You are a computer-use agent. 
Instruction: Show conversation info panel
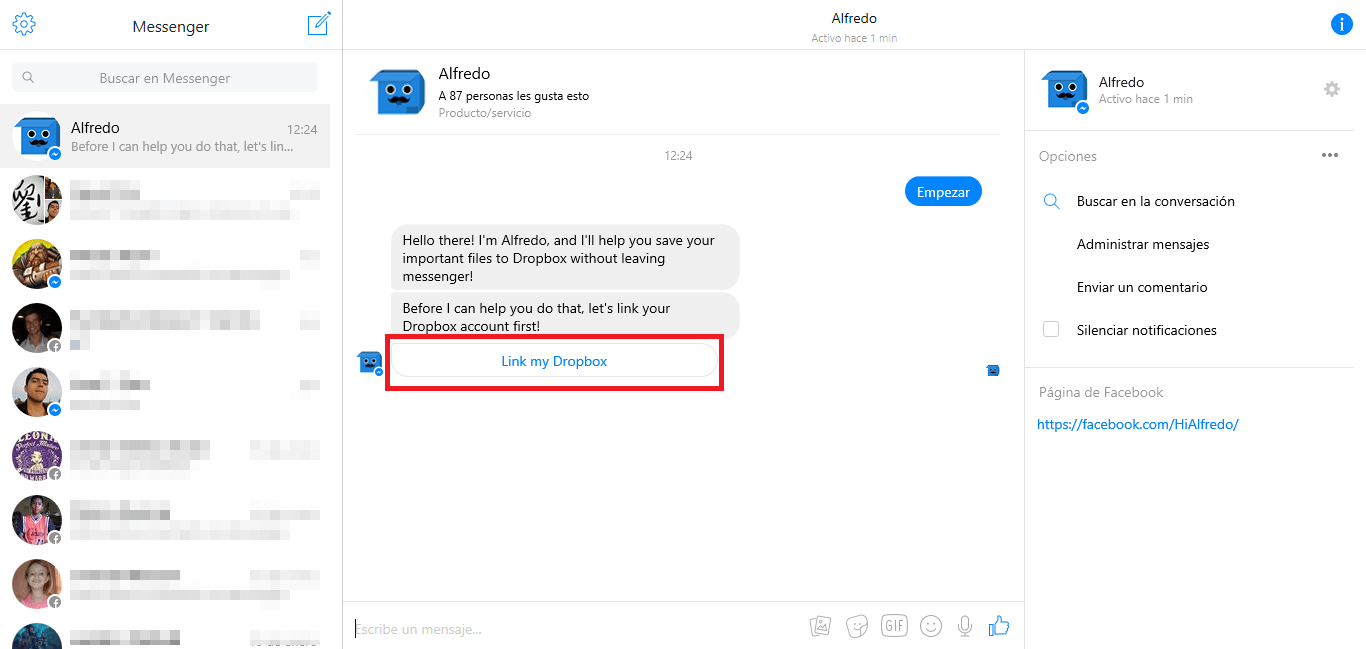pos(1342,24)
